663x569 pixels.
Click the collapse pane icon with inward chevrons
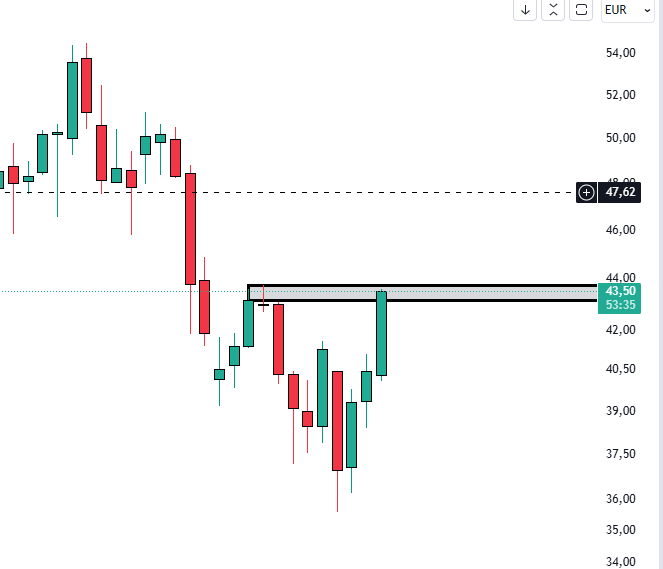(x=553, y=10)
